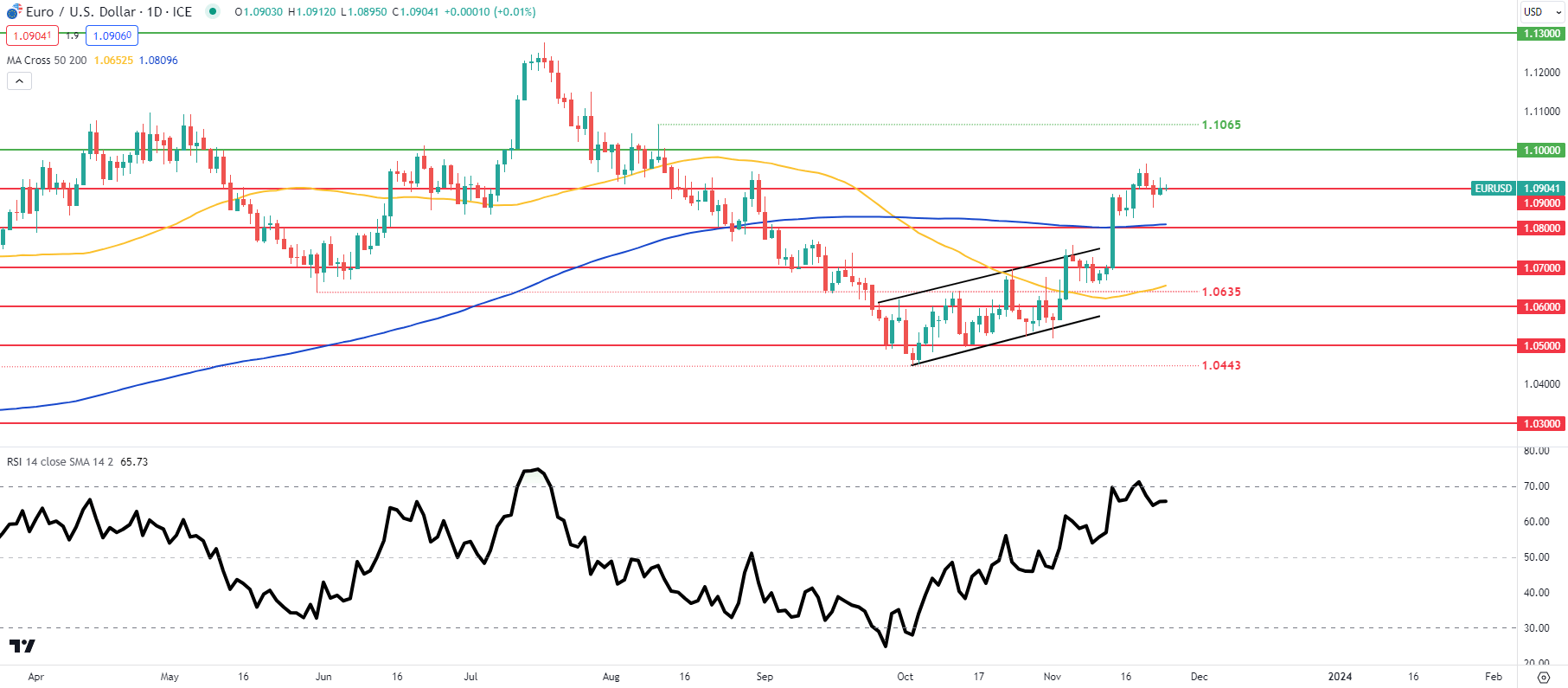Open the Euro / U.S. Dollar symbol title
Screen dimensions: 1568x688
tap(109, 12)
